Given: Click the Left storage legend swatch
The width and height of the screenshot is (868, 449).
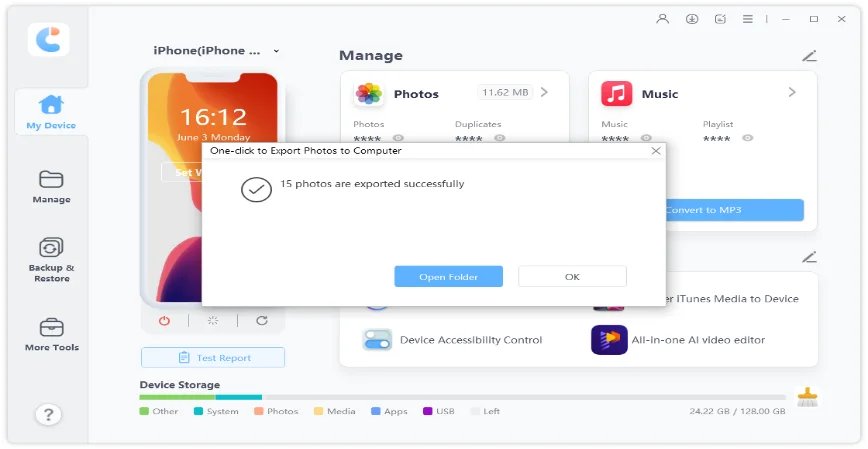Looking at the screenshot, I should click(475, 411).
